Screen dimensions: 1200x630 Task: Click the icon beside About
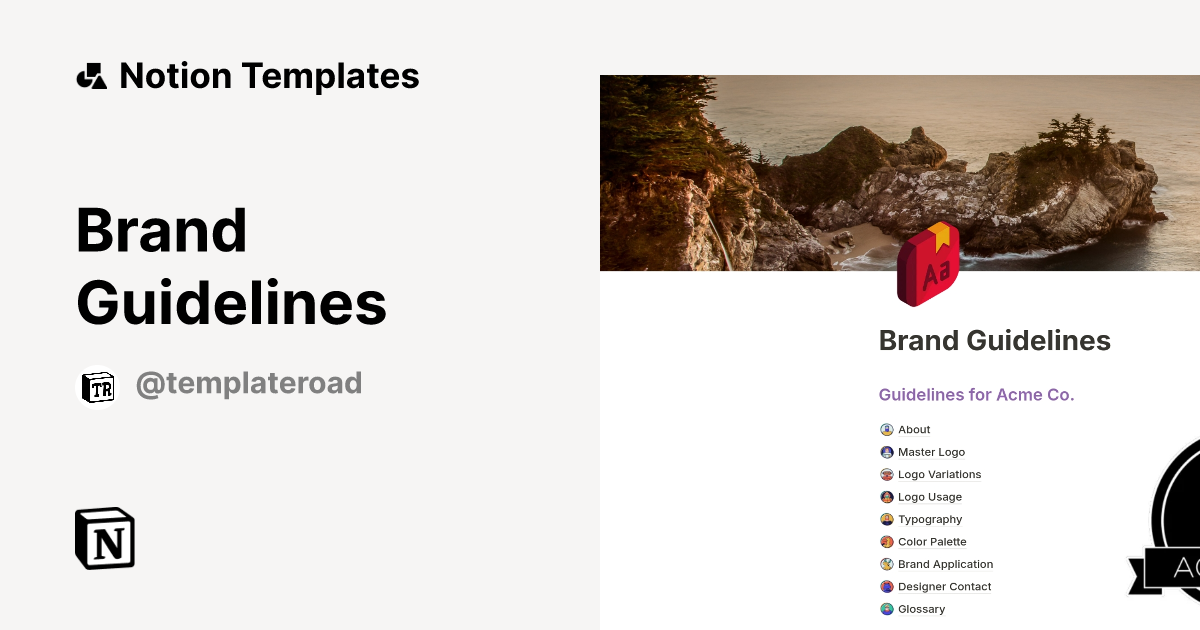pyautogui.click(x=886, y=430)
